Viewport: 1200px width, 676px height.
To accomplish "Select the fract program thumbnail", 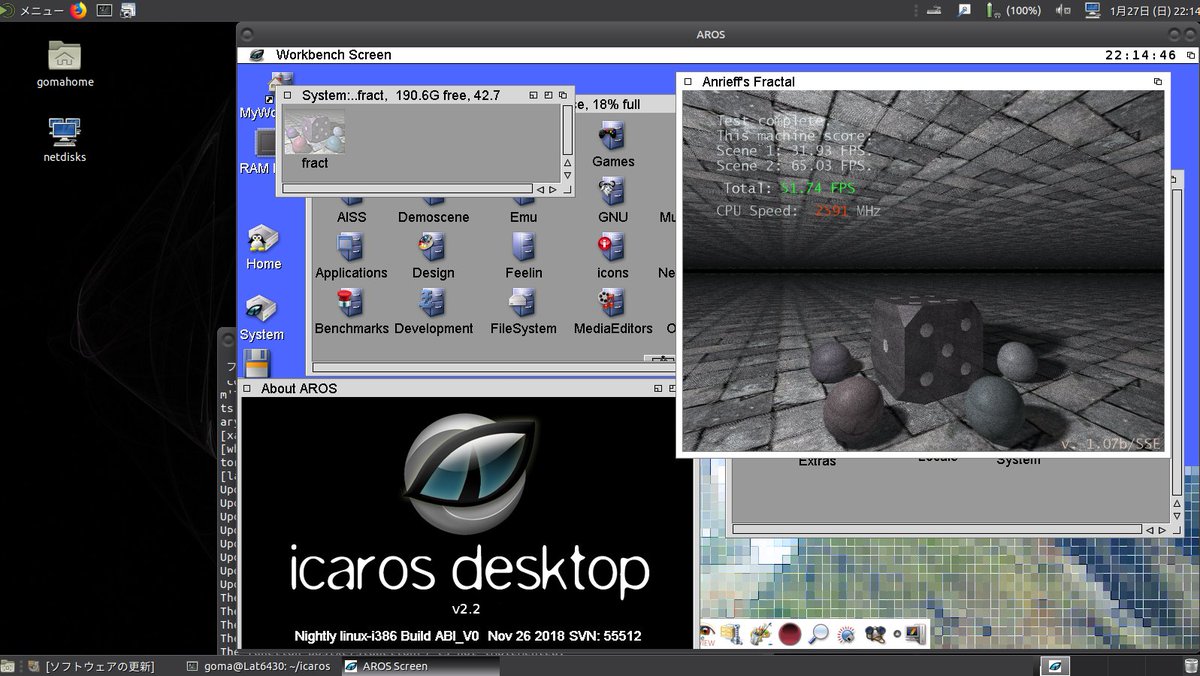I will 314,132.
